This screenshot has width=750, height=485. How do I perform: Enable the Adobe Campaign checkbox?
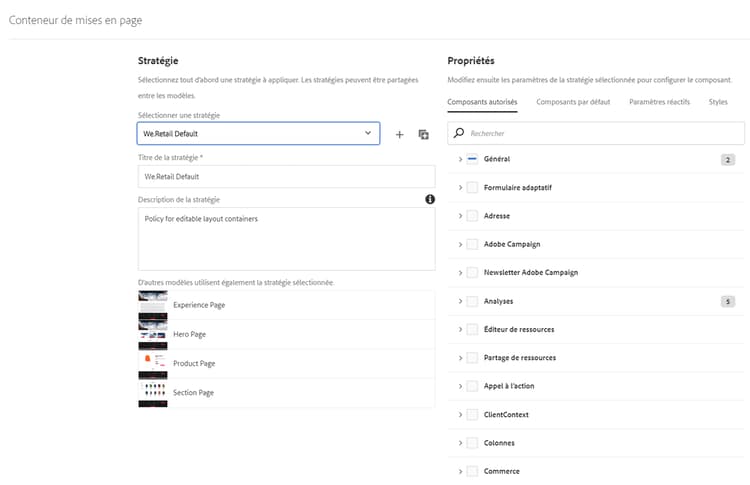click(x=472, y=244)
